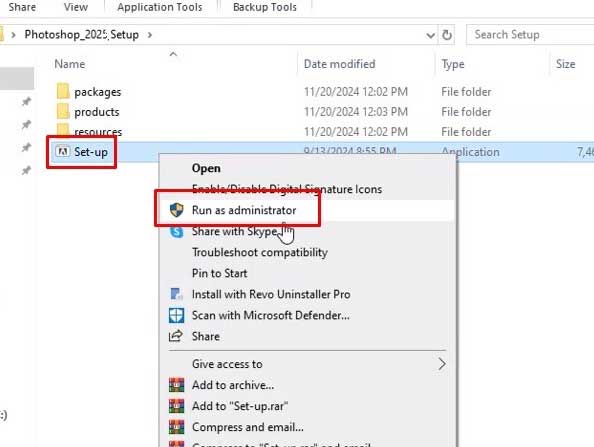The image size is (594, 447).
Task: Select the packages folder name
Action: (98, 92)
